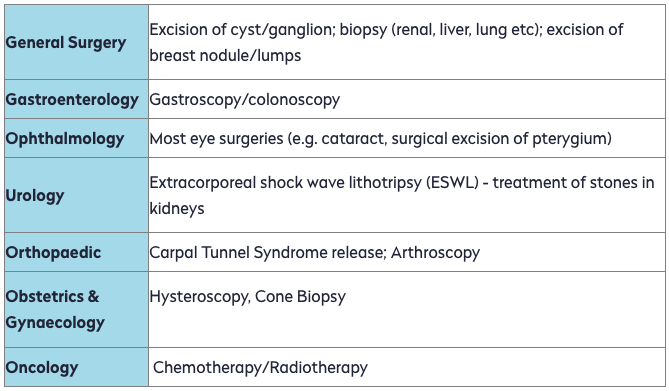The width and height of the screenshot is (669, 391).
Task: Select the Gastroenterology header cell
Action: click(76, 99)
